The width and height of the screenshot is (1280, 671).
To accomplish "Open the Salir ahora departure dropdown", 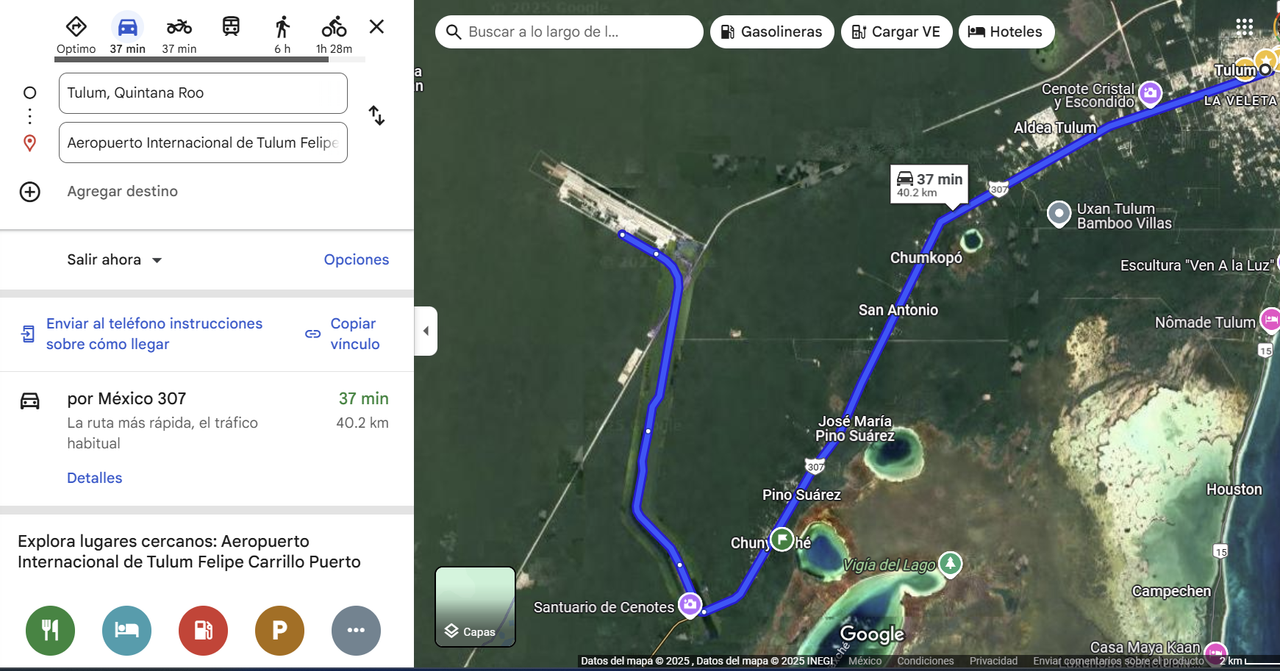I will coord(115,260).
